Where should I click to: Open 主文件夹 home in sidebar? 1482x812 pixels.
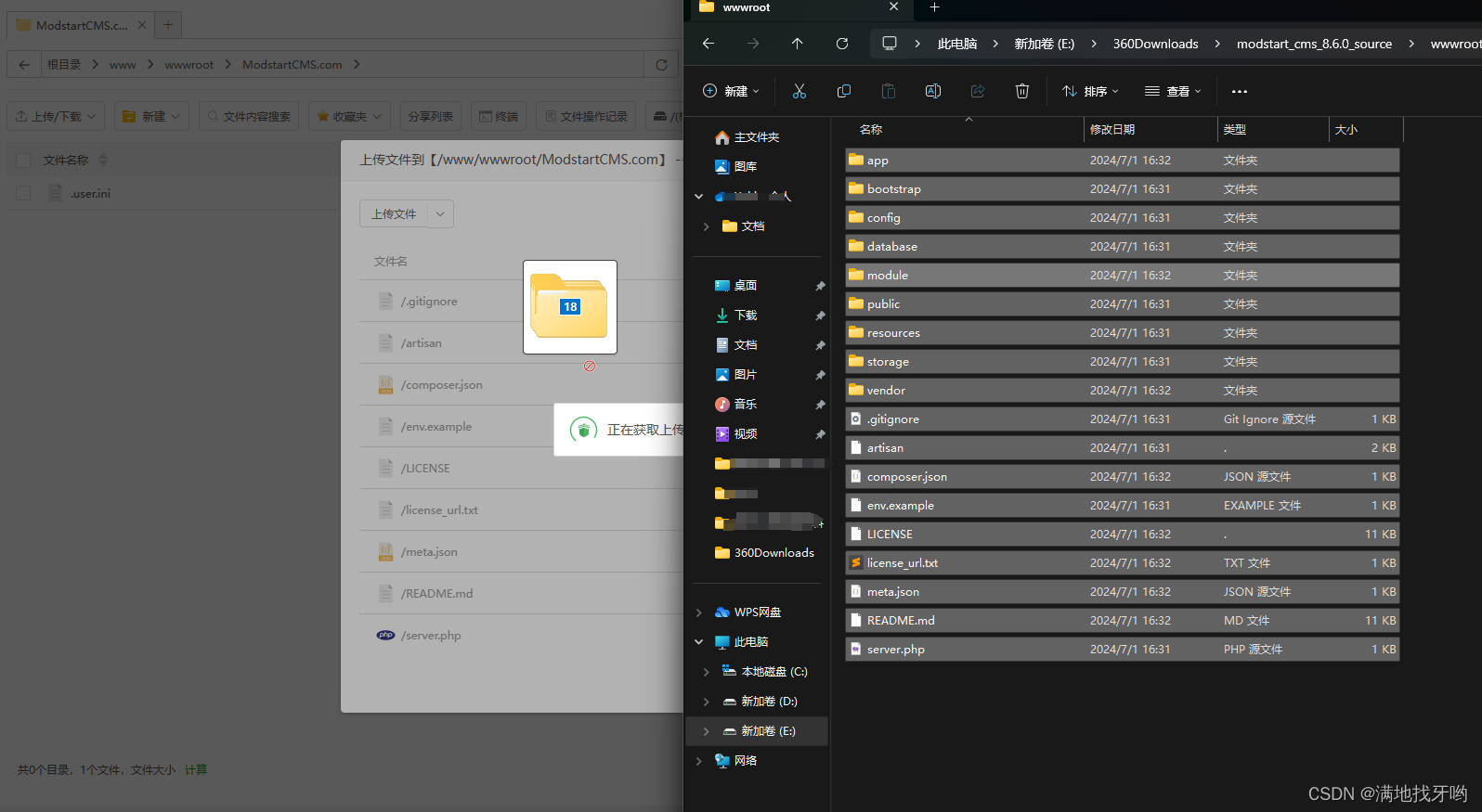click(x=747, y=137)
